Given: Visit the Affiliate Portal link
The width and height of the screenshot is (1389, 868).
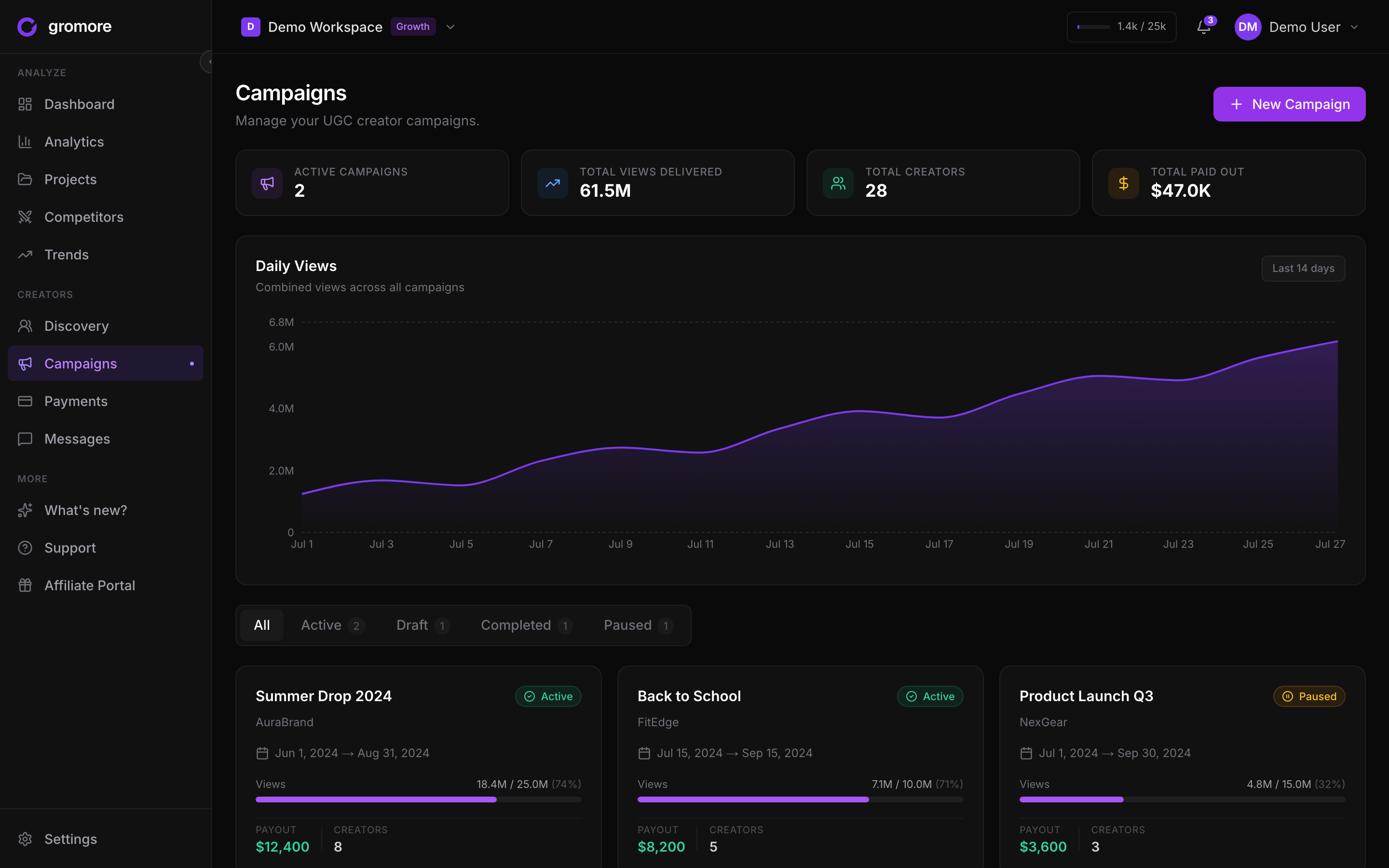Looking at the screenshot, I should click(x=106, y=585).
